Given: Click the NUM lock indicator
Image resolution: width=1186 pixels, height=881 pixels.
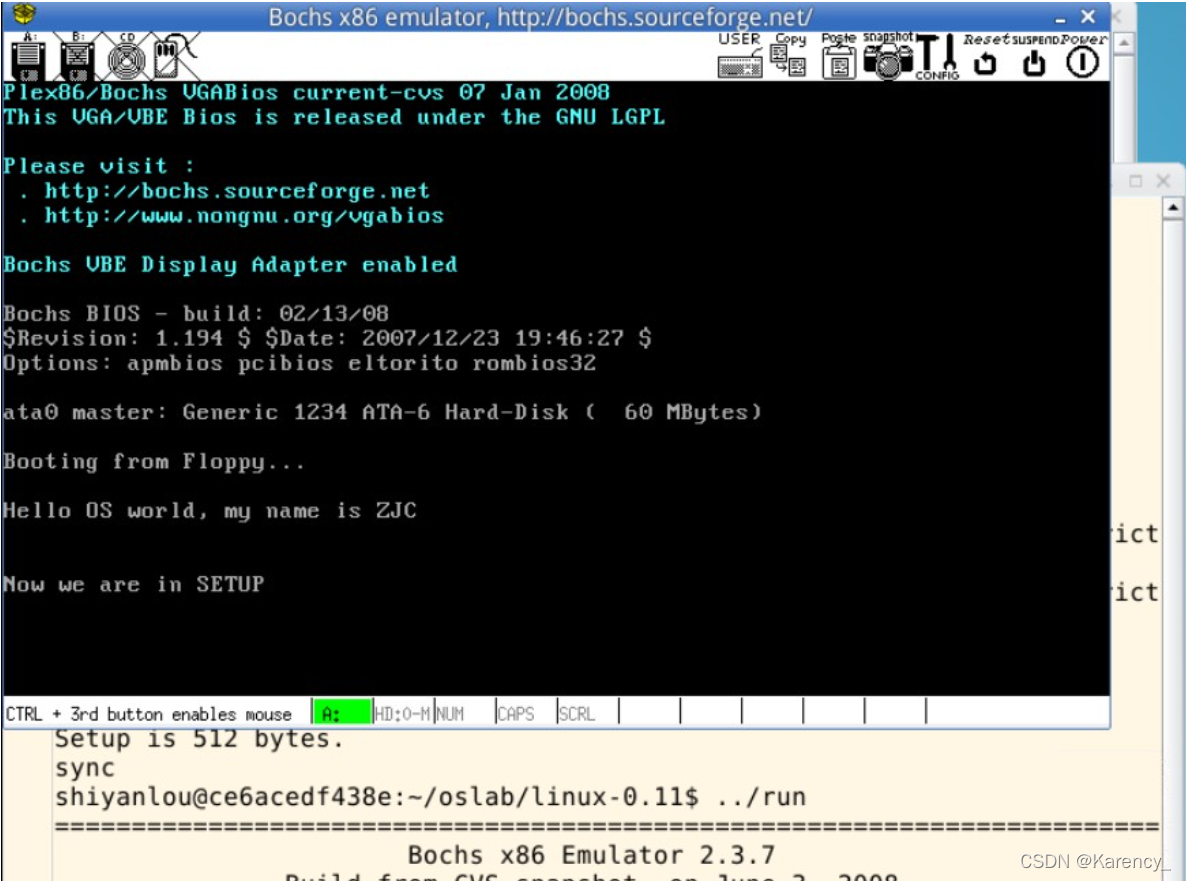Looking at the screenshot, I should (x=450, y=713).
